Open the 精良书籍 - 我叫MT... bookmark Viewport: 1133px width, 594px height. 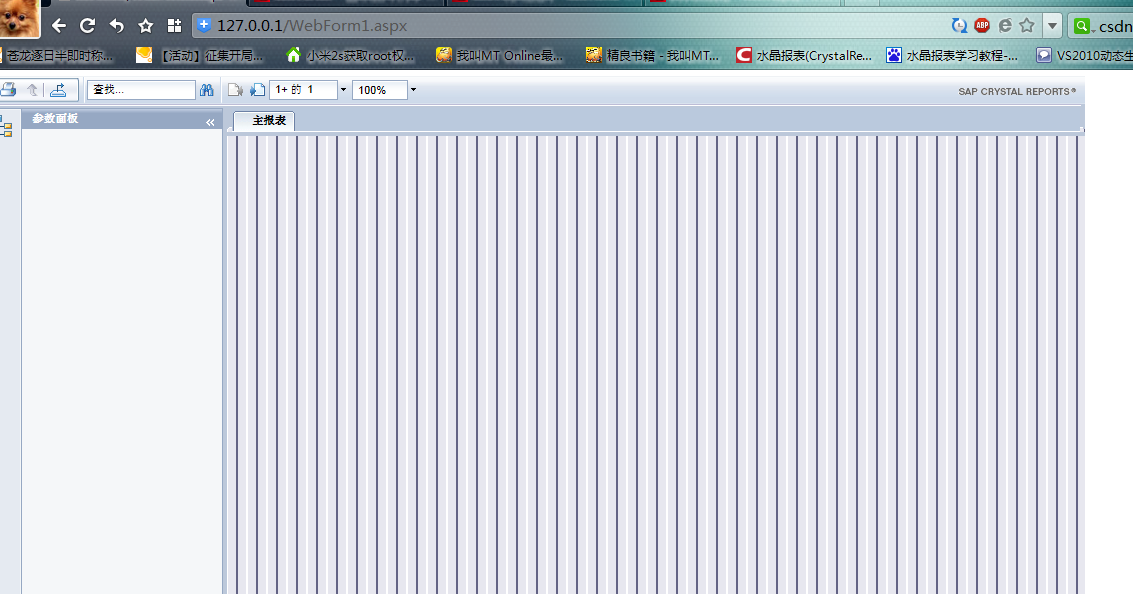coord(652,55)
